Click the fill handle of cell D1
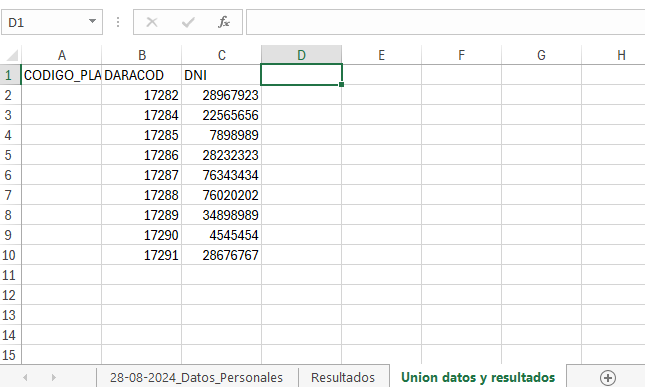 (x=341, y=84)
